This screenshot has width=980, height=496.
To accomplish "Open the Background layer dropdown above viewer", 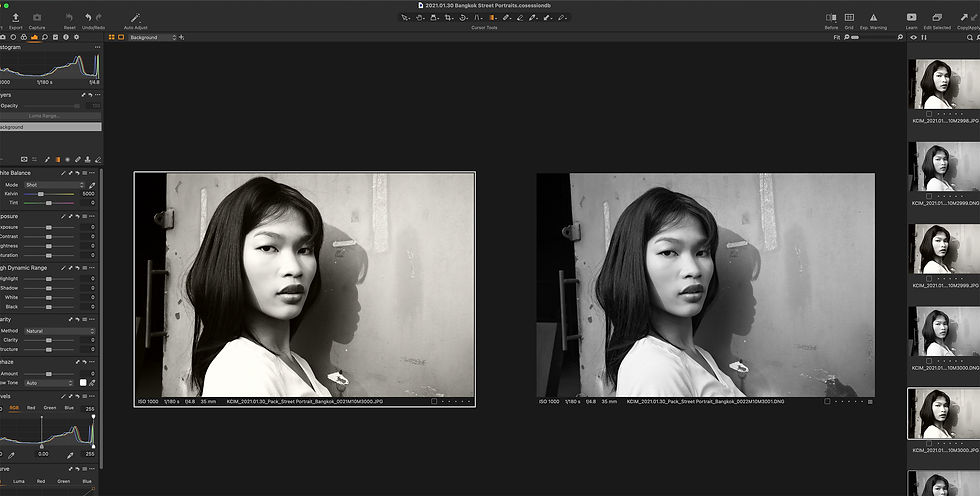I will tap(152, 37).
